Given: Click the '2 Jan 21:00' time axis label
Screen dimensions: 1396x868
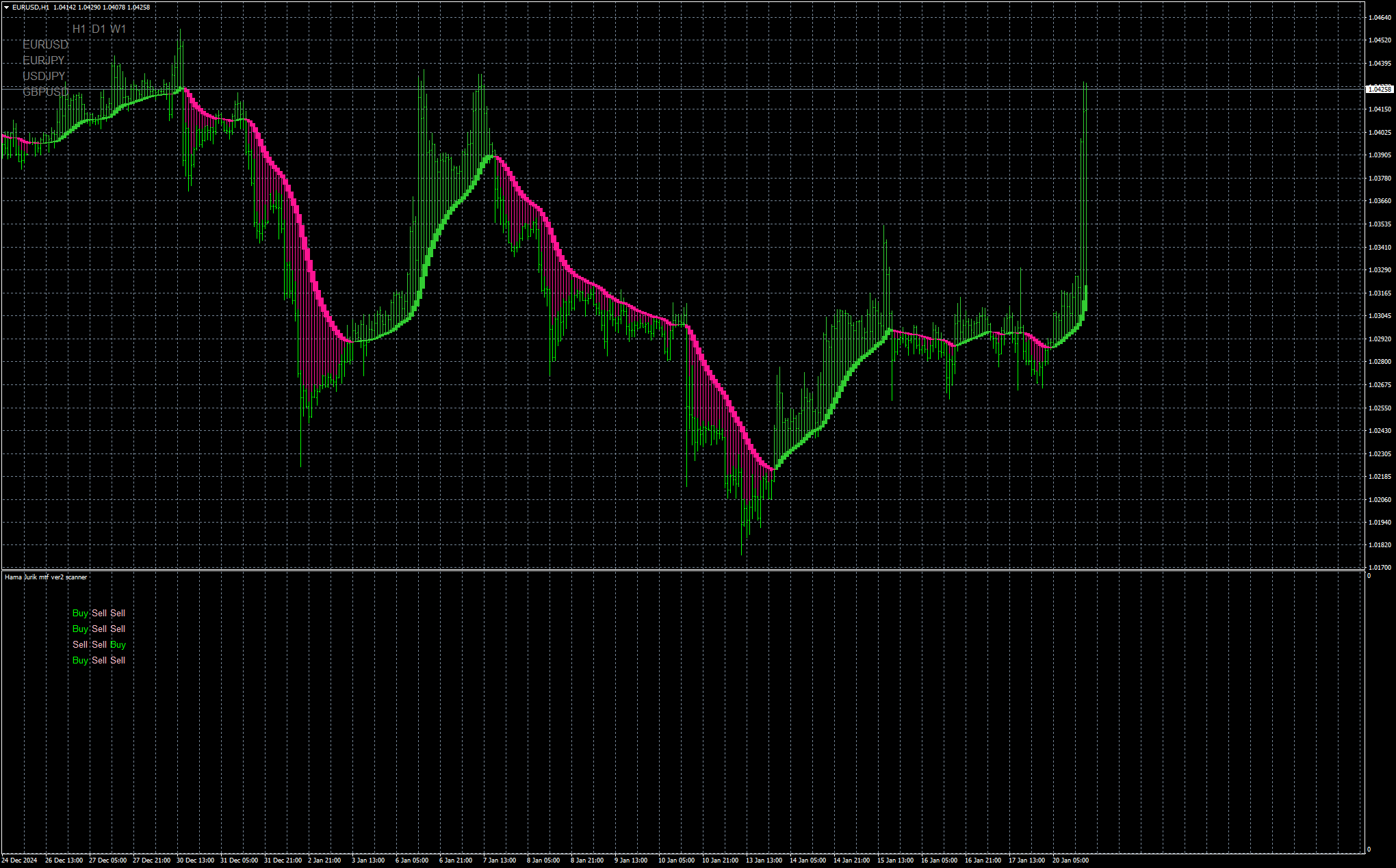Looking at the screenshot, I should (324, 860).
